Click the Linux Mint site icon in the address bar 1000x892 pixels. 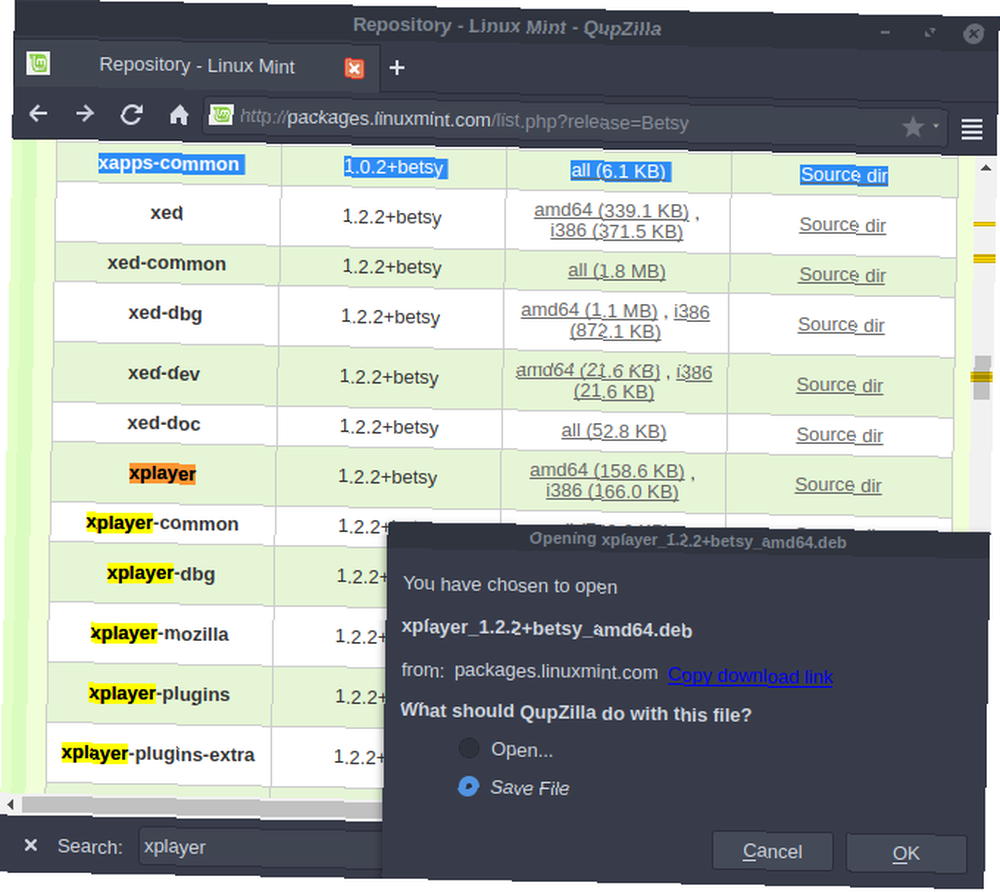[221, 115]
